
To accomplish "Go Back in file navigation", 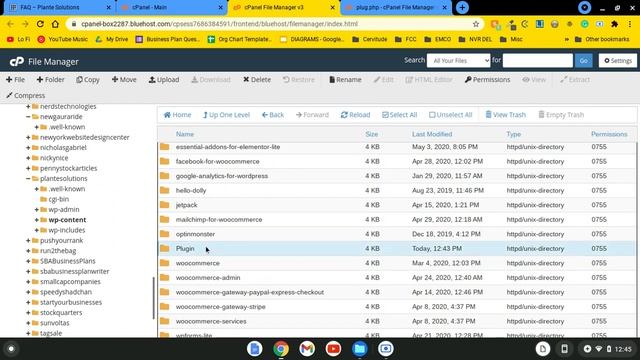I will (273, 115).
